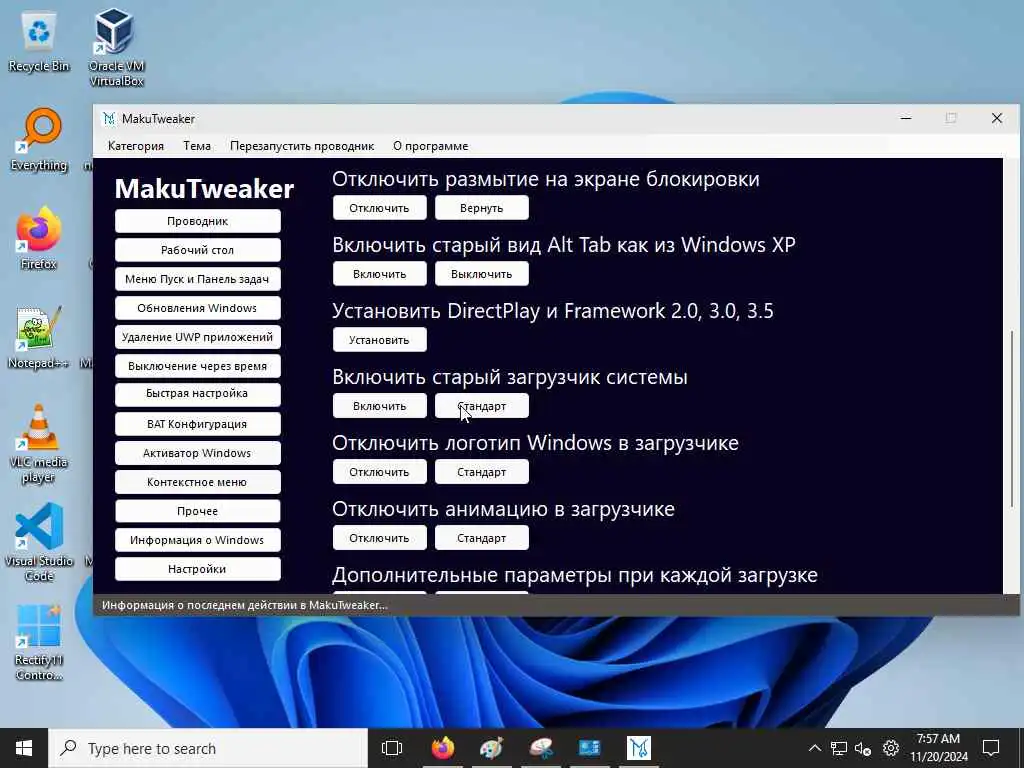Click Перезапустить проводник menu item
This screenshot has height=768, width=1024.
(302, 146)
